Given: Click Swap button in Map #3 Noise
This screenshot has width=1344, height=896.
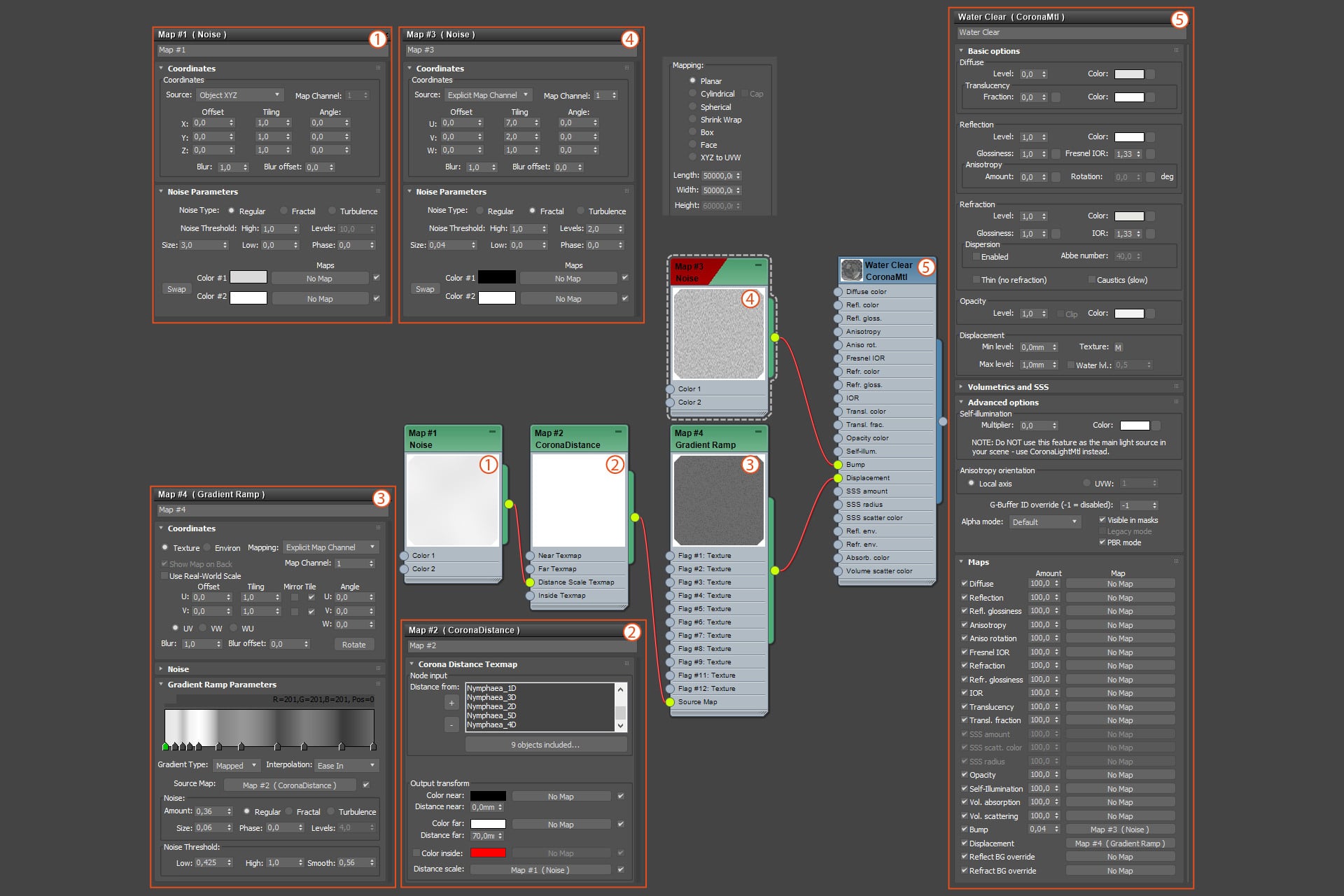Looking at the screenshot, I should (425, 289).
